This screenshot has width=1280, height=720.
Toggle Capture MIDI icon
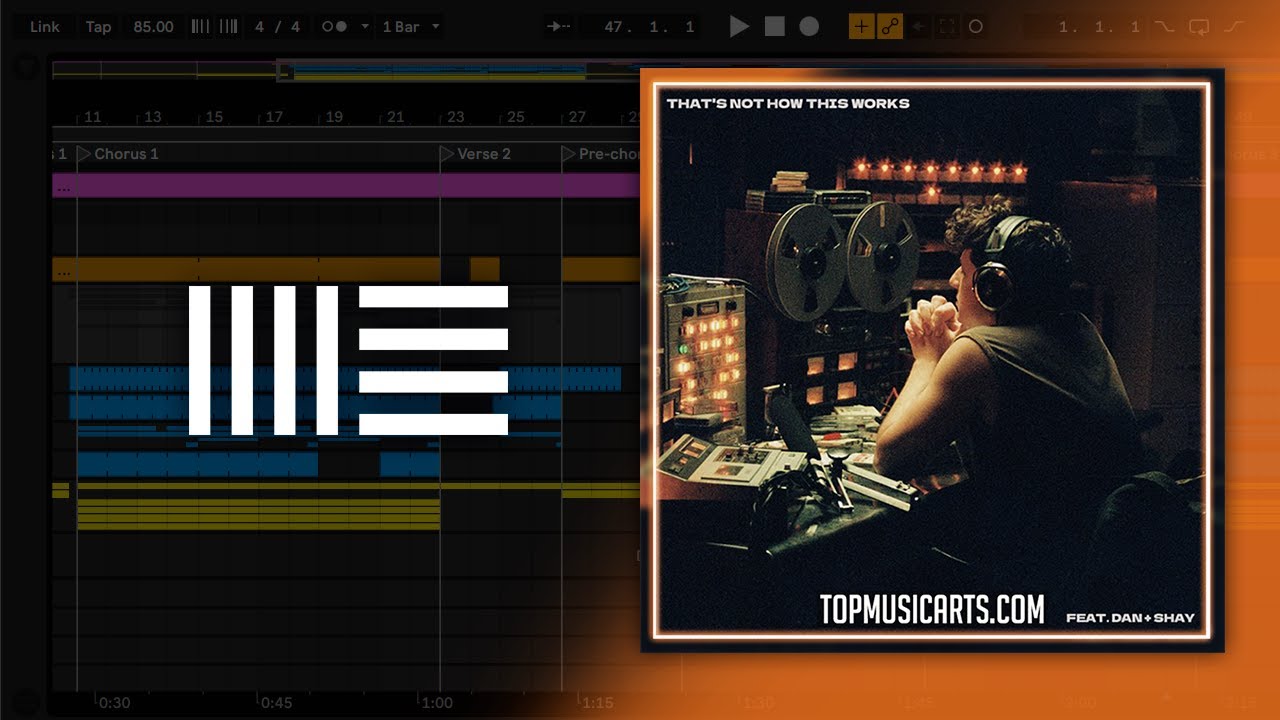(x=947, y=27)
